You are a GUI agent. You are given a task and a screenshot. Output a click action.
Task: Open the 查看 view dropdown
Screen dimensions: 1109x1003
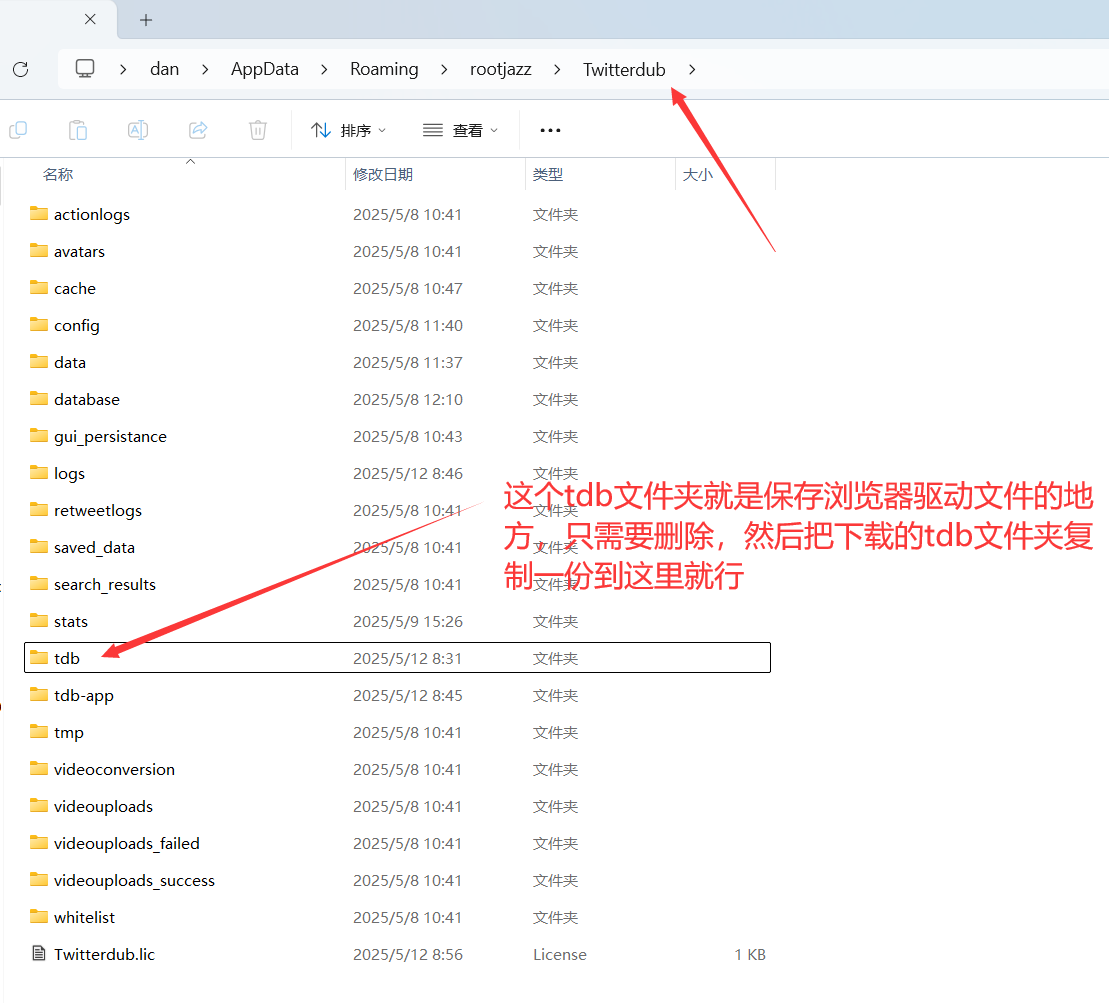click(x=460, y=130)
